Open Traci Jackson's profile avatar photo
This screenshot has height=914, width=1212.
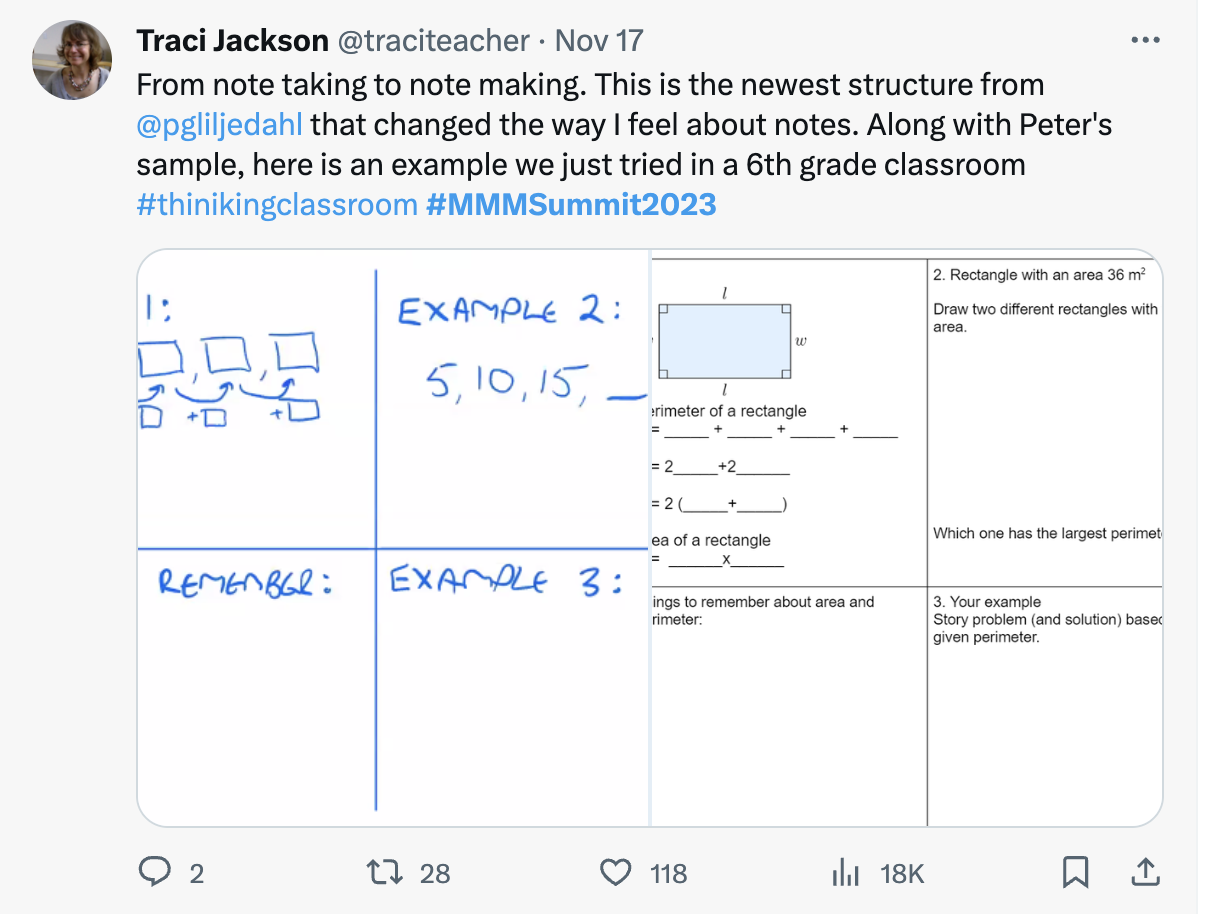(72, 59)
